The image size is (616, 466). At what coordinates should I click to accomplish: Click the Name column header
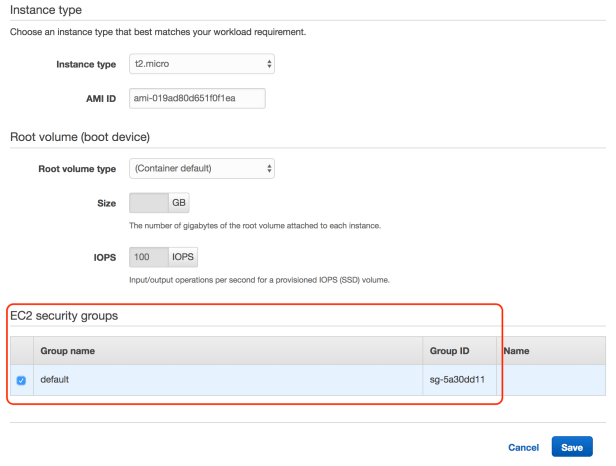[x=516, y=352]
